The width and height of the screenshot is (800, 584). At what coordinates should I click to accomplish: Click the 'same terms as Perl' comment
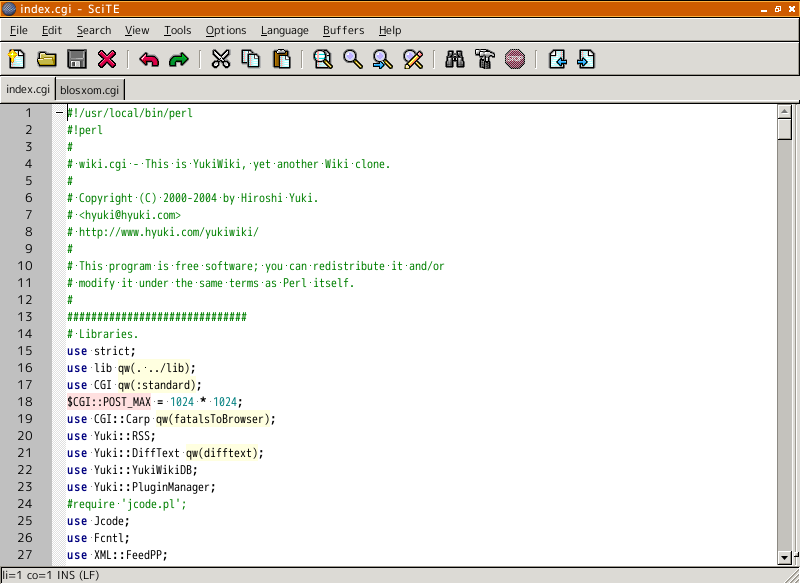point(210,283)
